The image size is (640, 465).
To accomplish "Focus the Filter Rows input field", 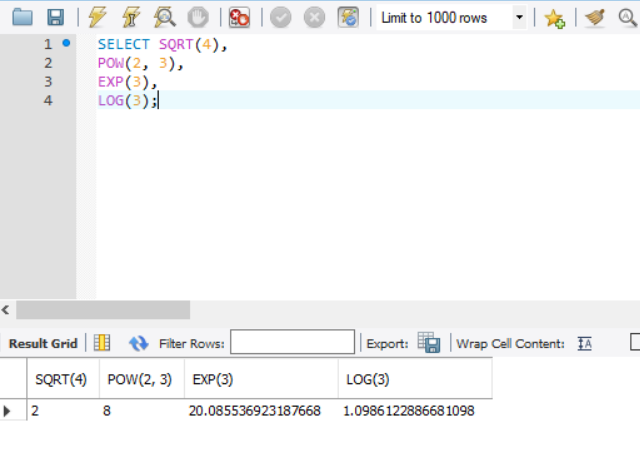I will pos(292,342).
